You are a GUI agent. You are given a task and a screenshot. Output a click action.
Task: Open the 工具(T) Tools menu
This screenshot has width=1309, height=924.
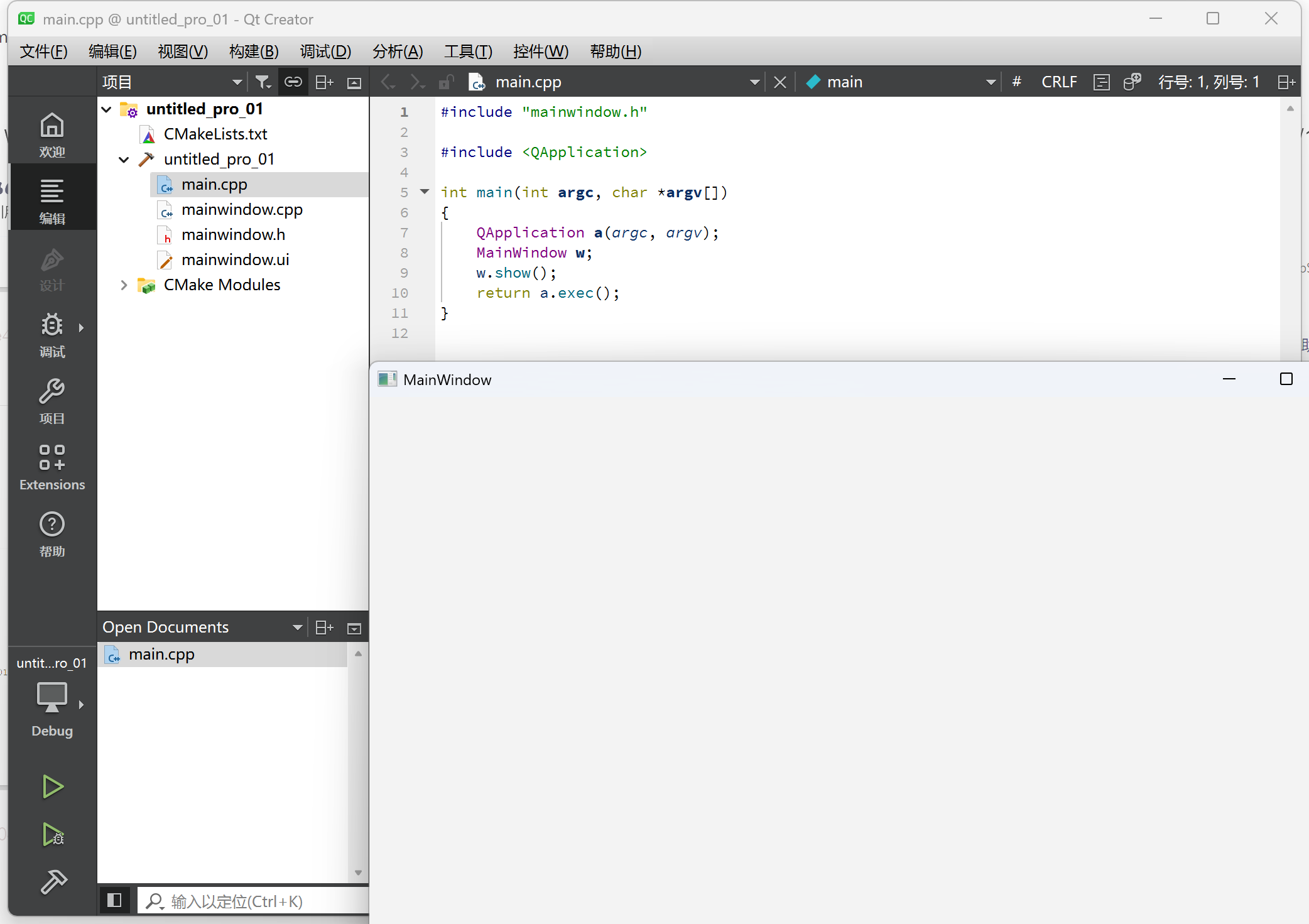click(x=468, y=52)
